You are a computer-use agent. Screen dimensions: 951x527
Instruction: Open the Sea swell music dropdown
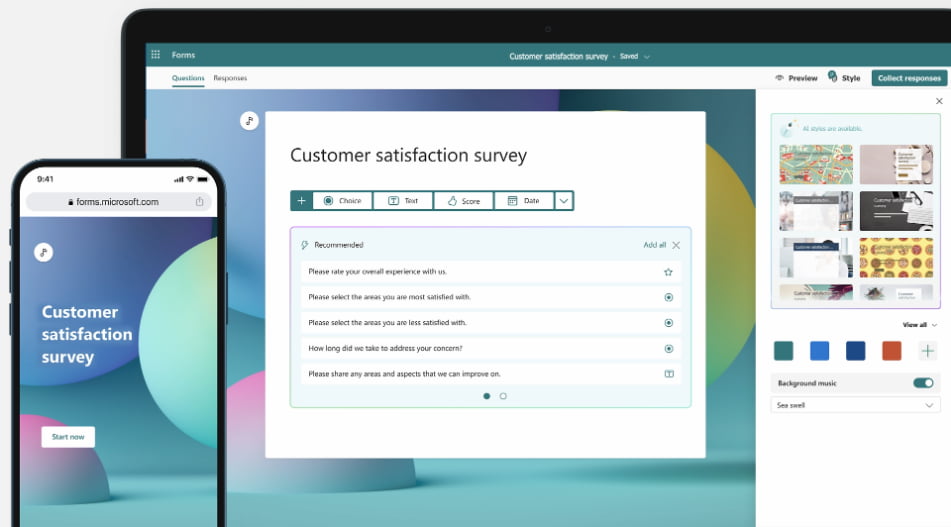coord(855,405)
